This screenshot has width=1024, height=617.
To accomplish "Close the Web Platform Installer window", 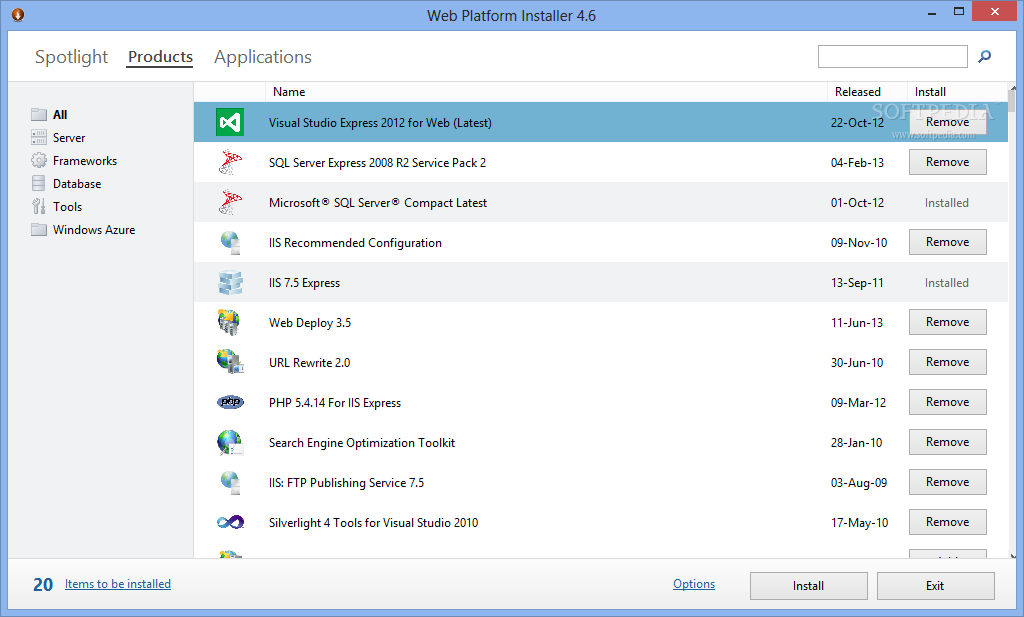I will pos(995,11).
